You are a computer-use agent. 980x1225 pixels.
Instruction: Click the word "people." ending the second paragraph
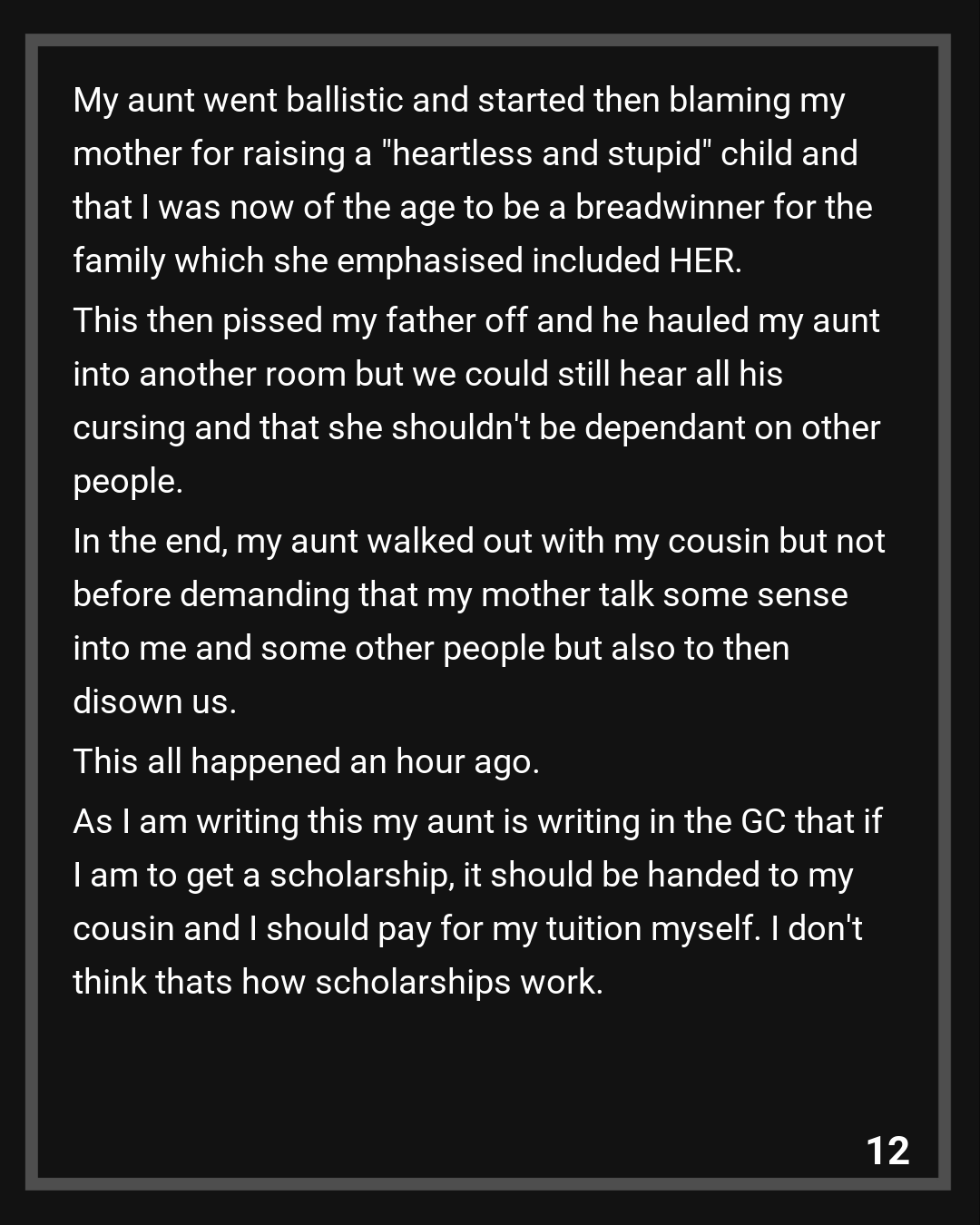(x=128, y=481)
